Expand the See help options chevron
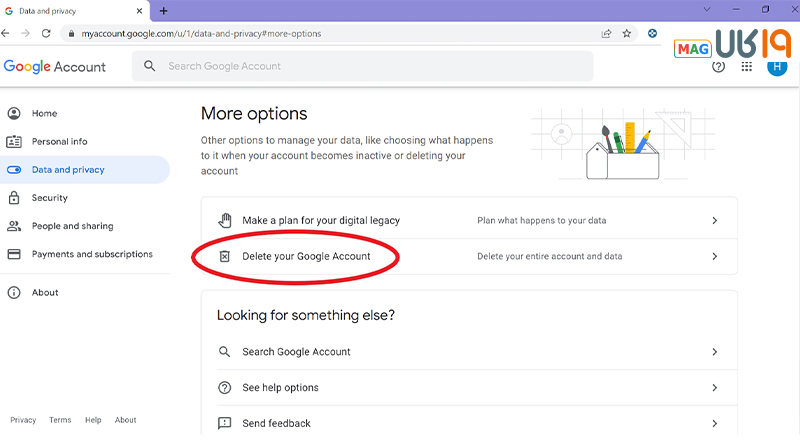 [x=715, y=387]
